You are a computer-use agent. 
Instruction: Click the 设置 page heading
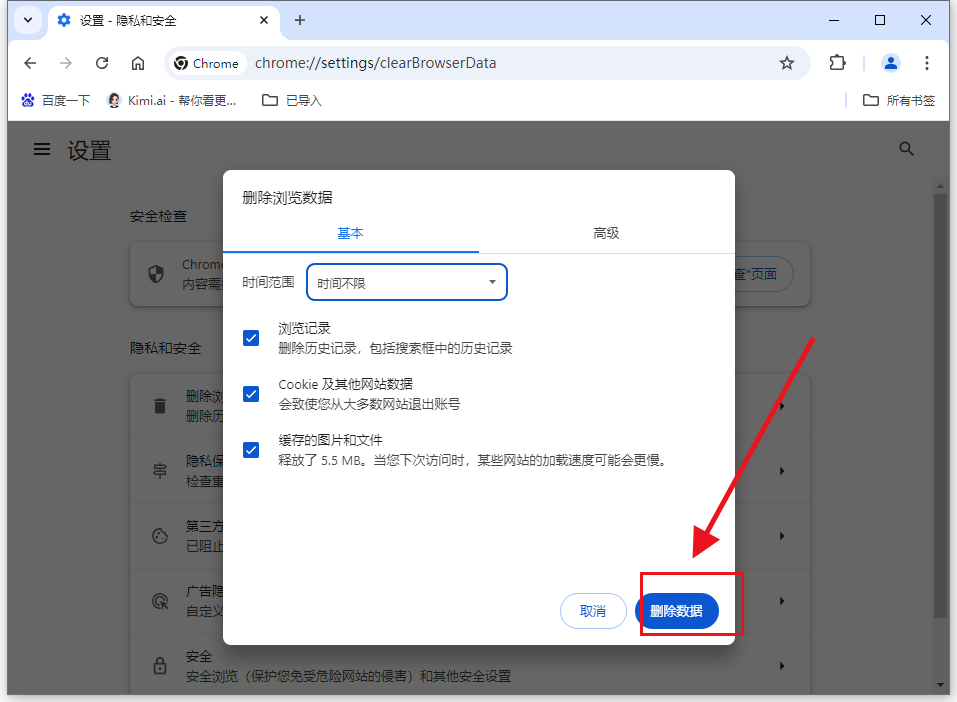[89, 151]
